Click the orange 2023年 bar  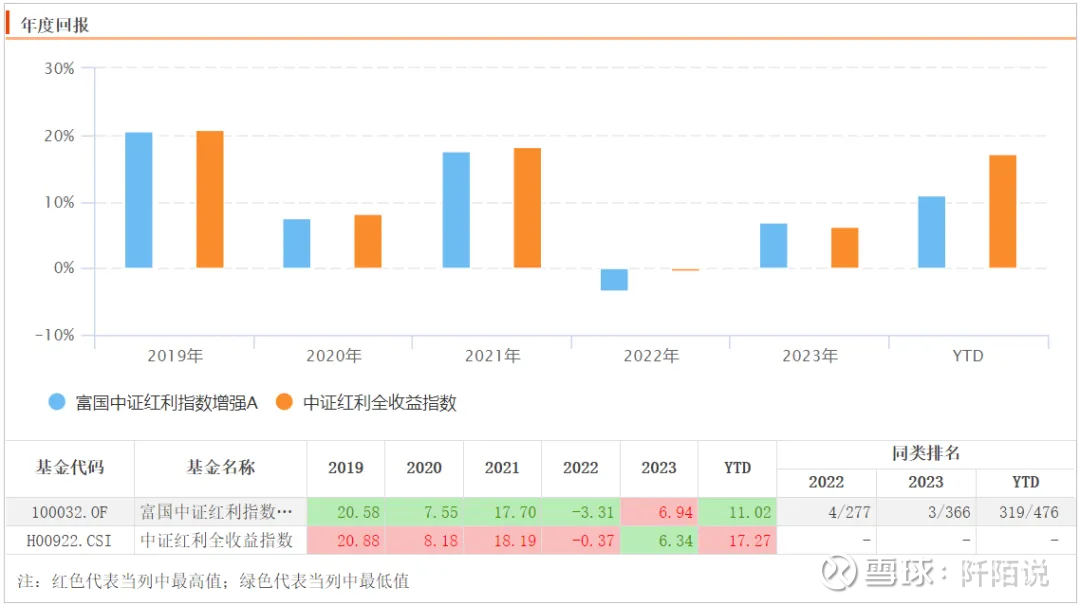[845, 248]
